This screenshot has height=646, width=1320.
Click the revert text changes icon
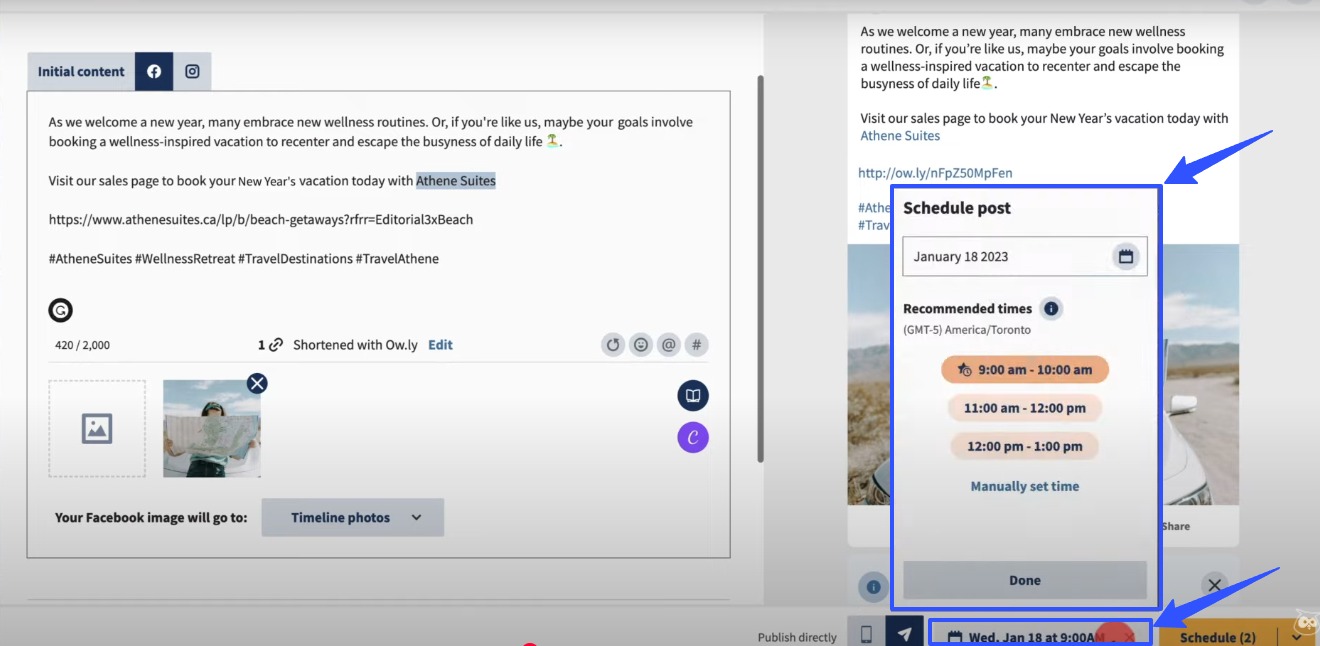612,344
